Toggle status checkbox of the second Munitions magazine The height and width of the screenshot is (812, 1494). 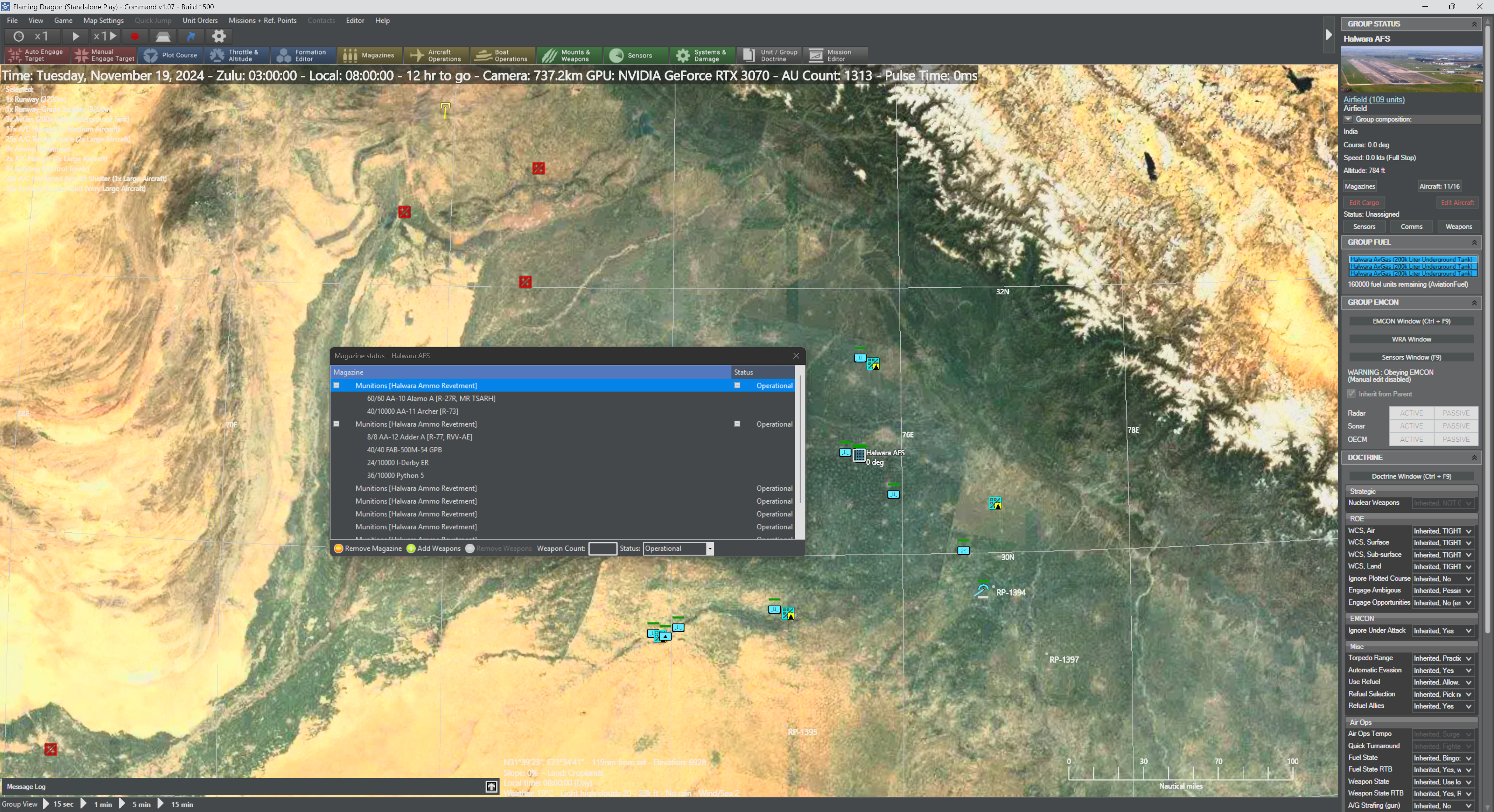[737, 423]
